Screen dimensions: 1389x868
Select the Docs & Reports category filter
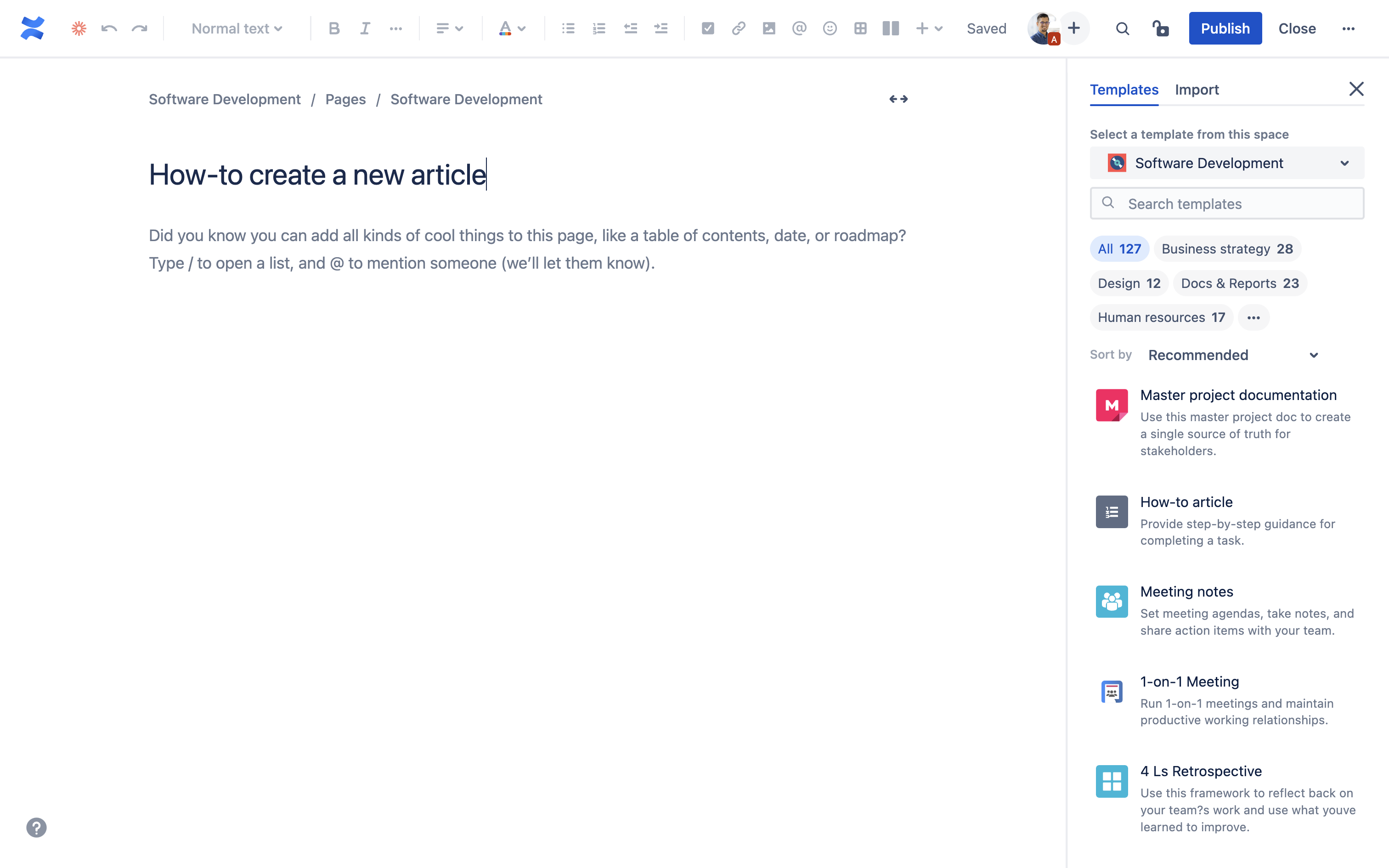tap(1239, 283)
